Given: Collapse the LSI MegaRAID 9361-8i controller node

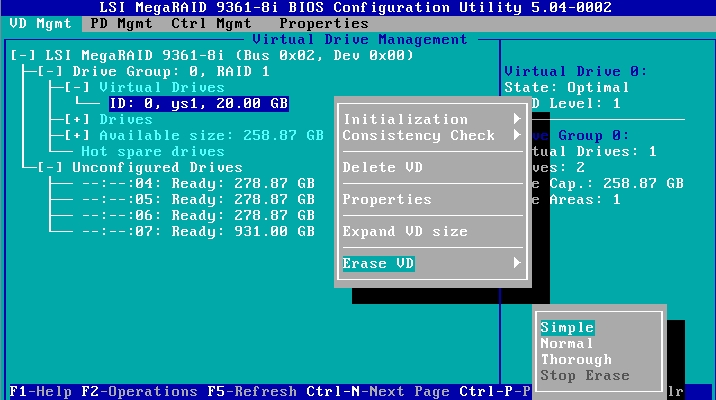Looking at the screenshot, I should point(23,56).
